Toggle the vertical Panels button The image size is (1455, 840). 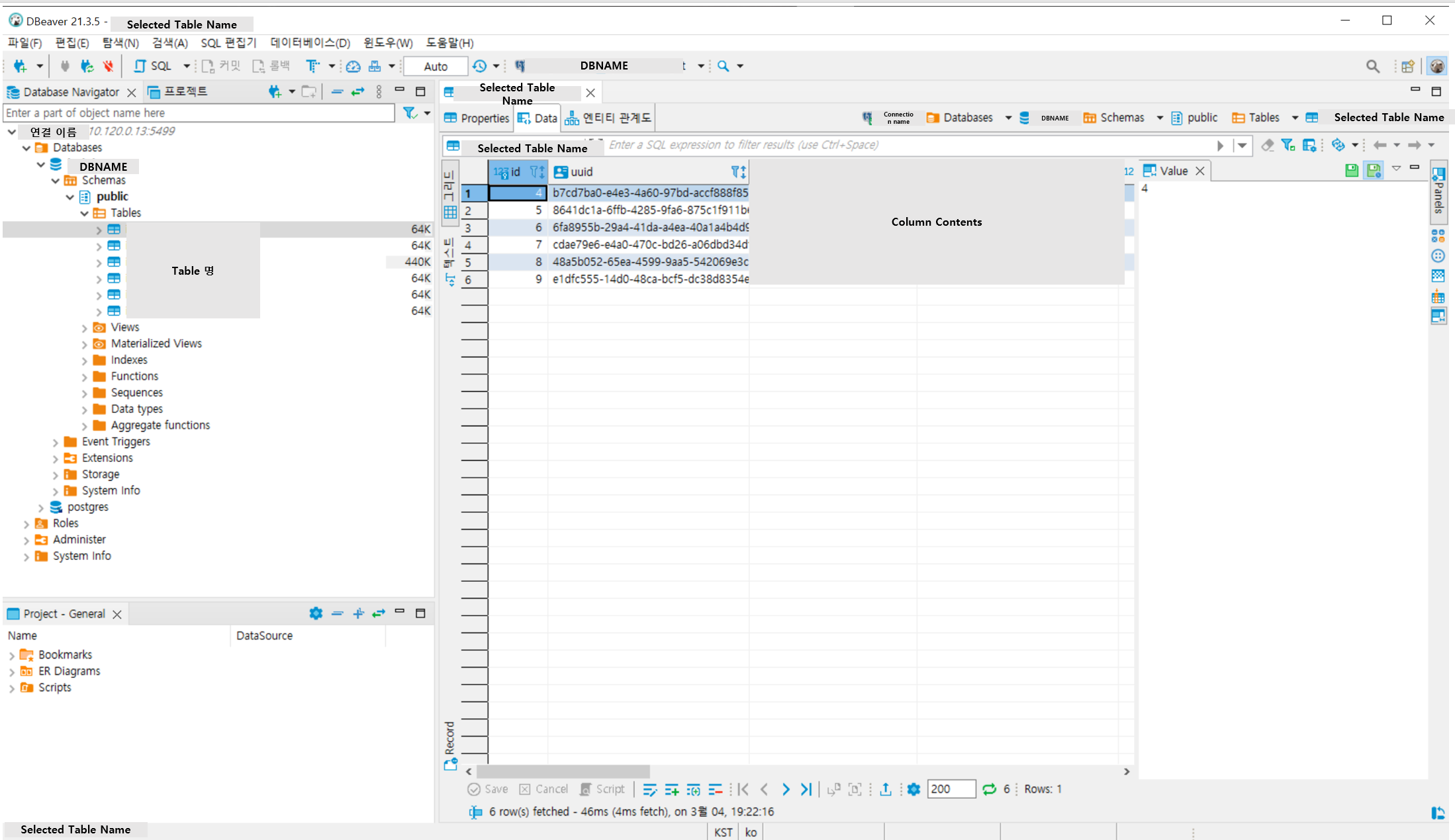click(x=1438, y=192)
